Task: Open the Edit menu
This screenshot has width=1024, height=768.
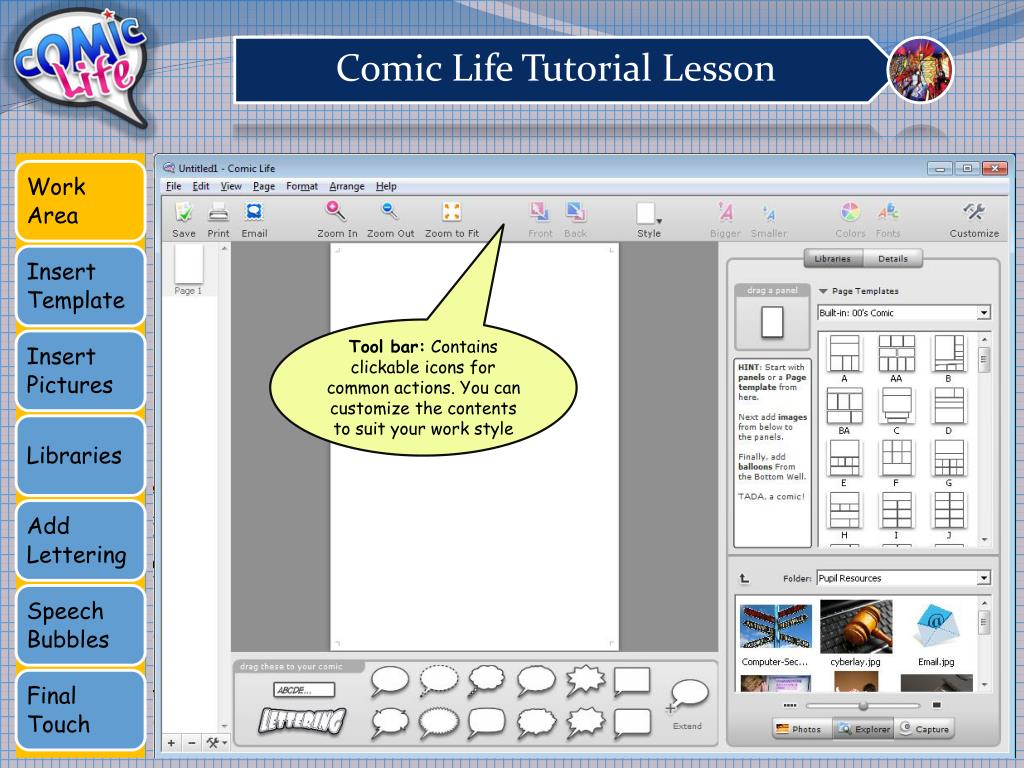Action: pos(200,186)
